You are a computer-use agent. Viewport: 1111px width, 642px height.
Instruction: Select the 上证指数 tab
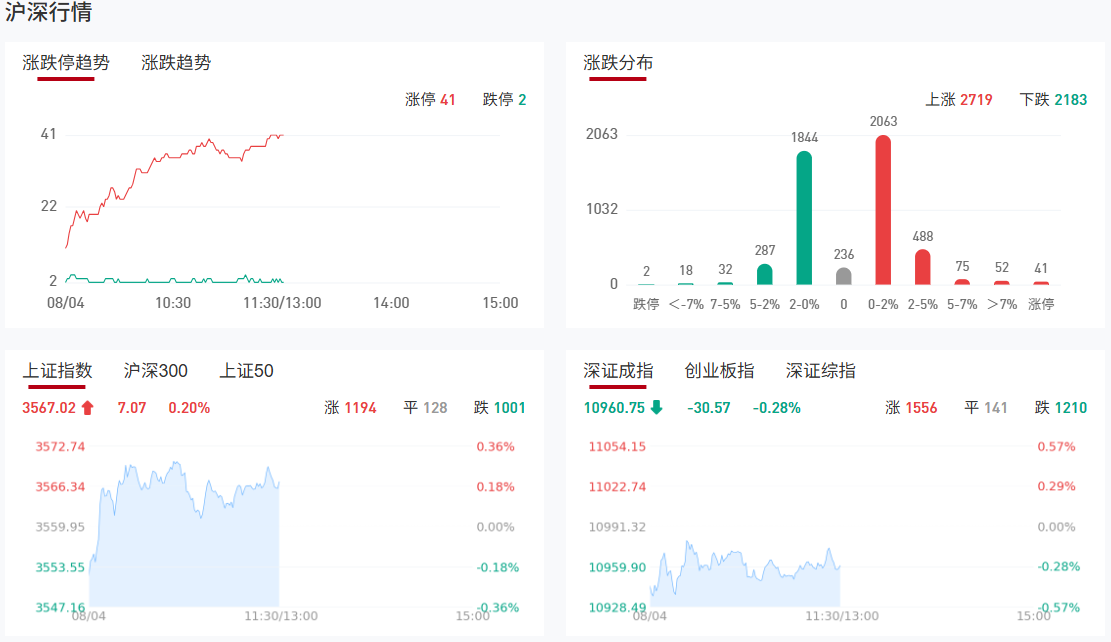tap(57, 371)
